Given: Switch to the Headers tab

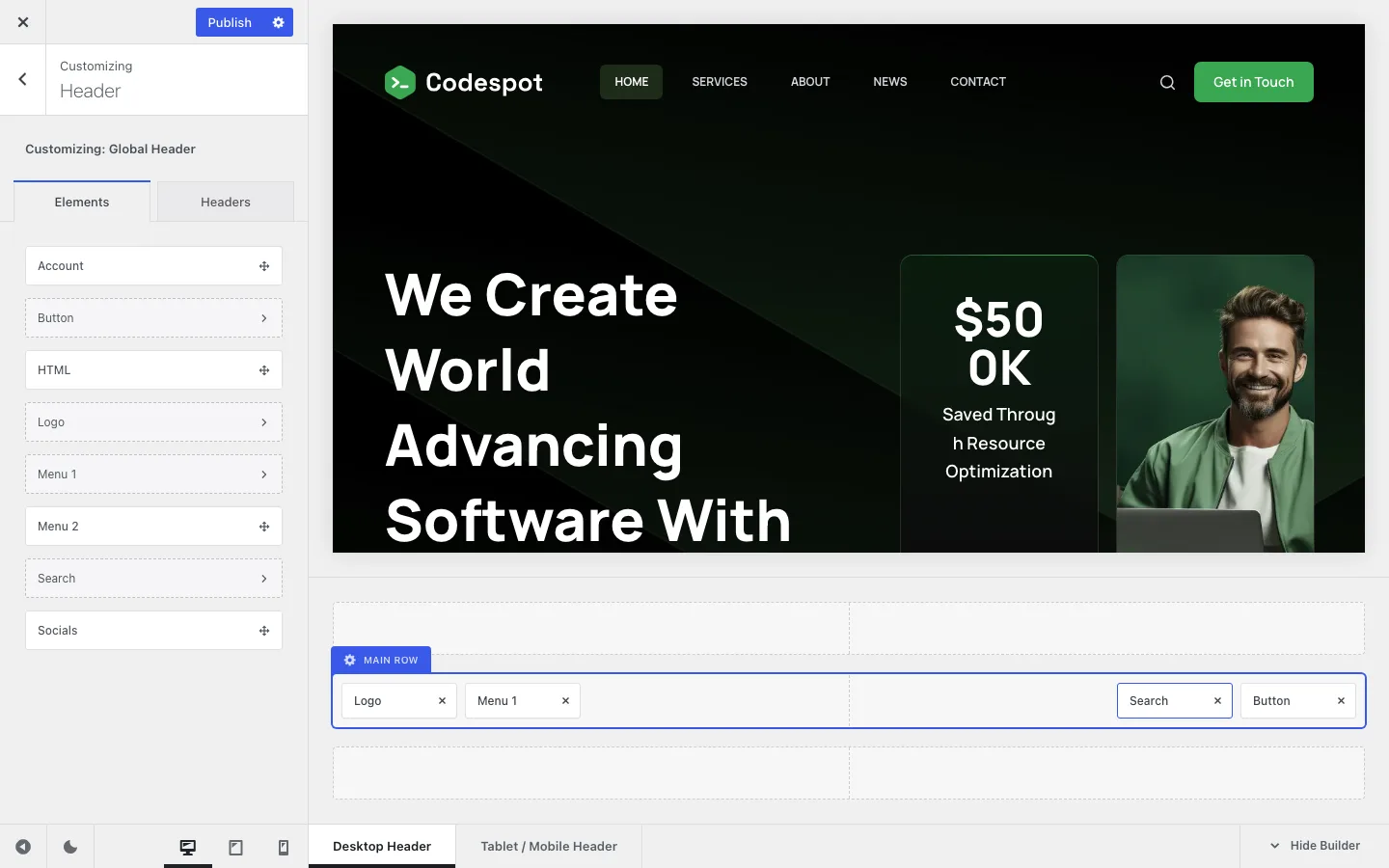Looking at the screenshot, I should coord(226,202).
